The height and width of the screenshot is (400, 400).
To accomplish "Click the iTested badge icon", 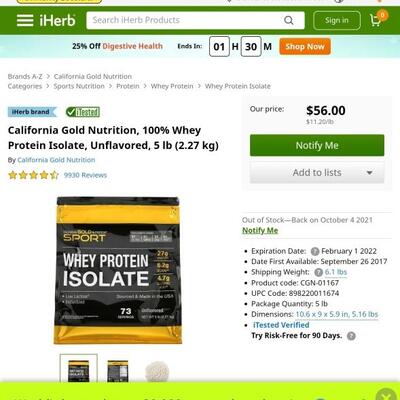I will (83, 112).
